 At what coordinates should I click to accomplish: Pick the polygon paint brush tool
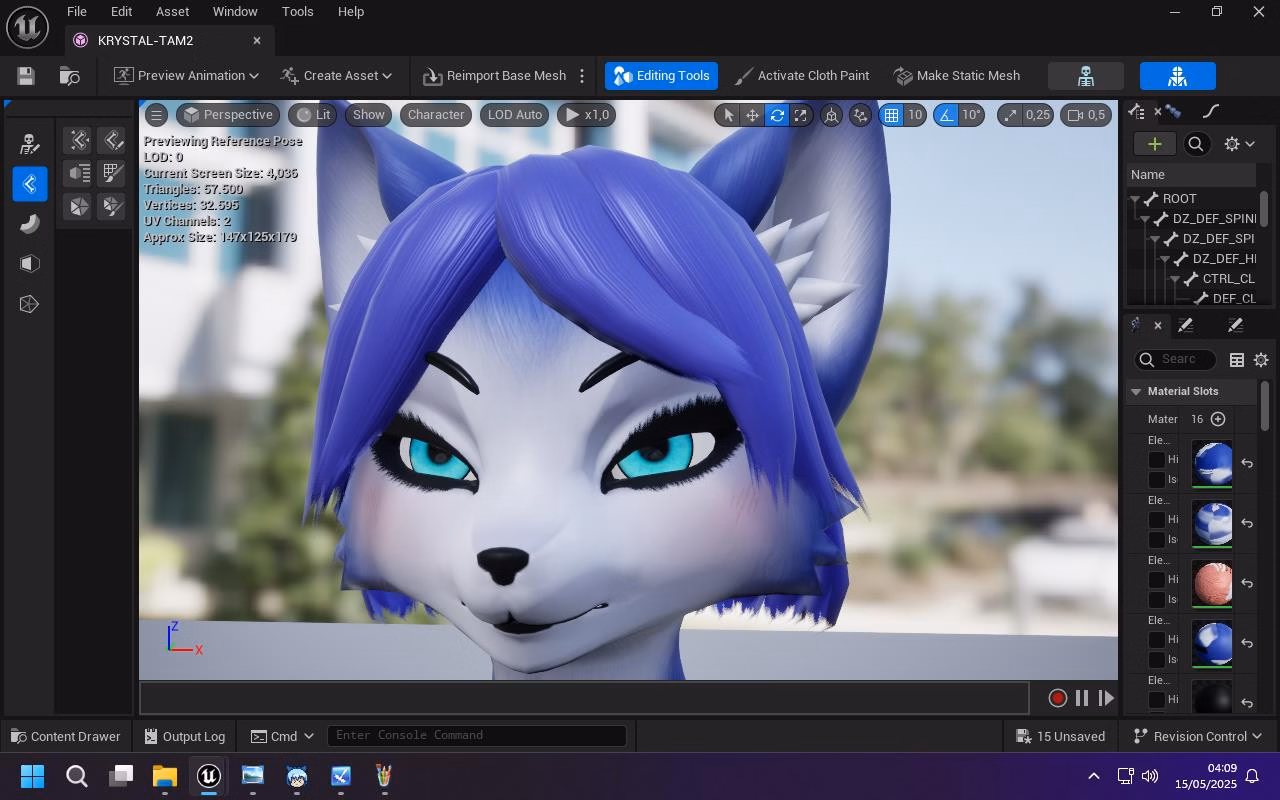pos(112,206)
